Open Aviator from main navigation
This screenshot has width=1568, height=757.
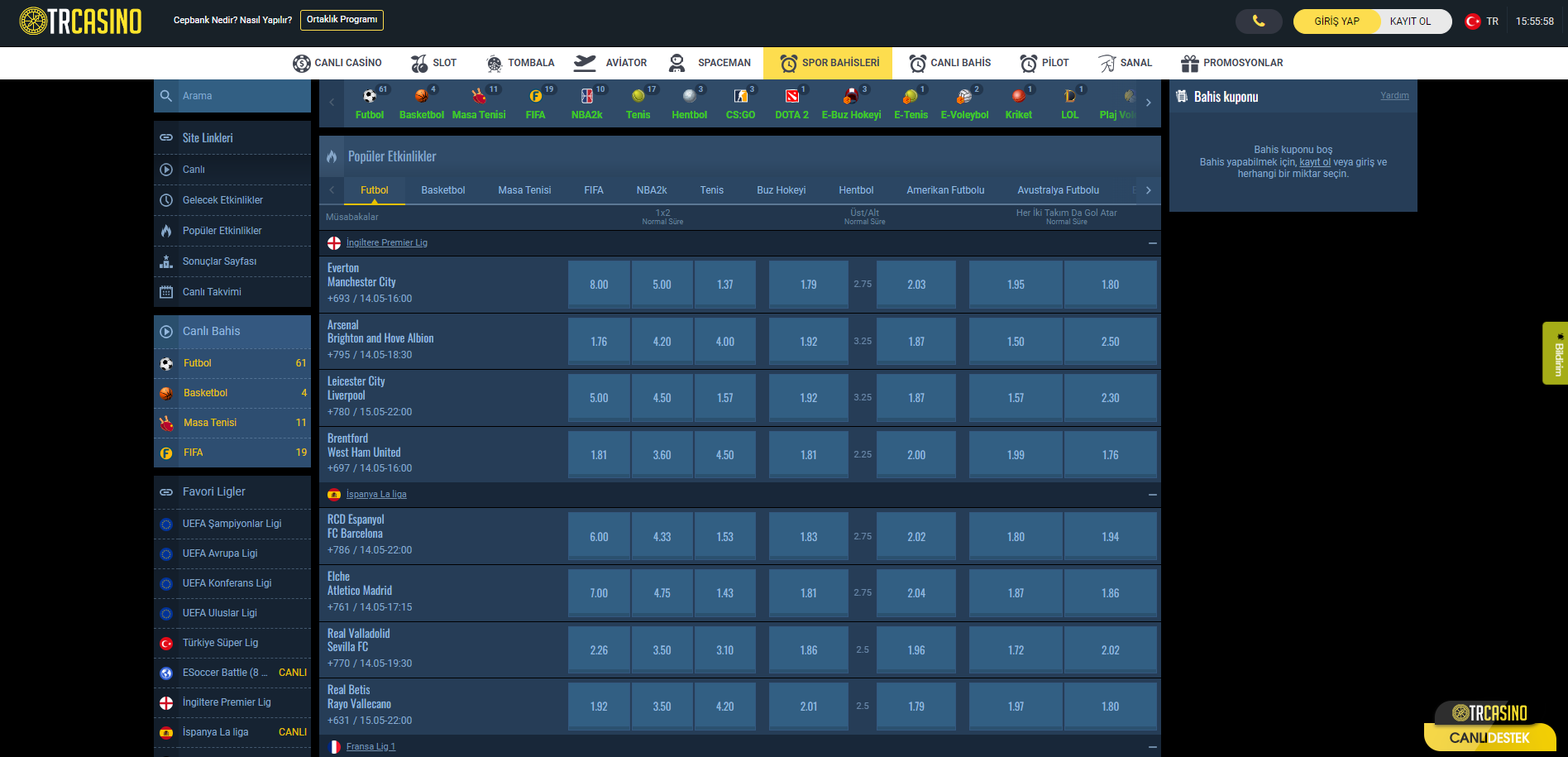[610, 63]
